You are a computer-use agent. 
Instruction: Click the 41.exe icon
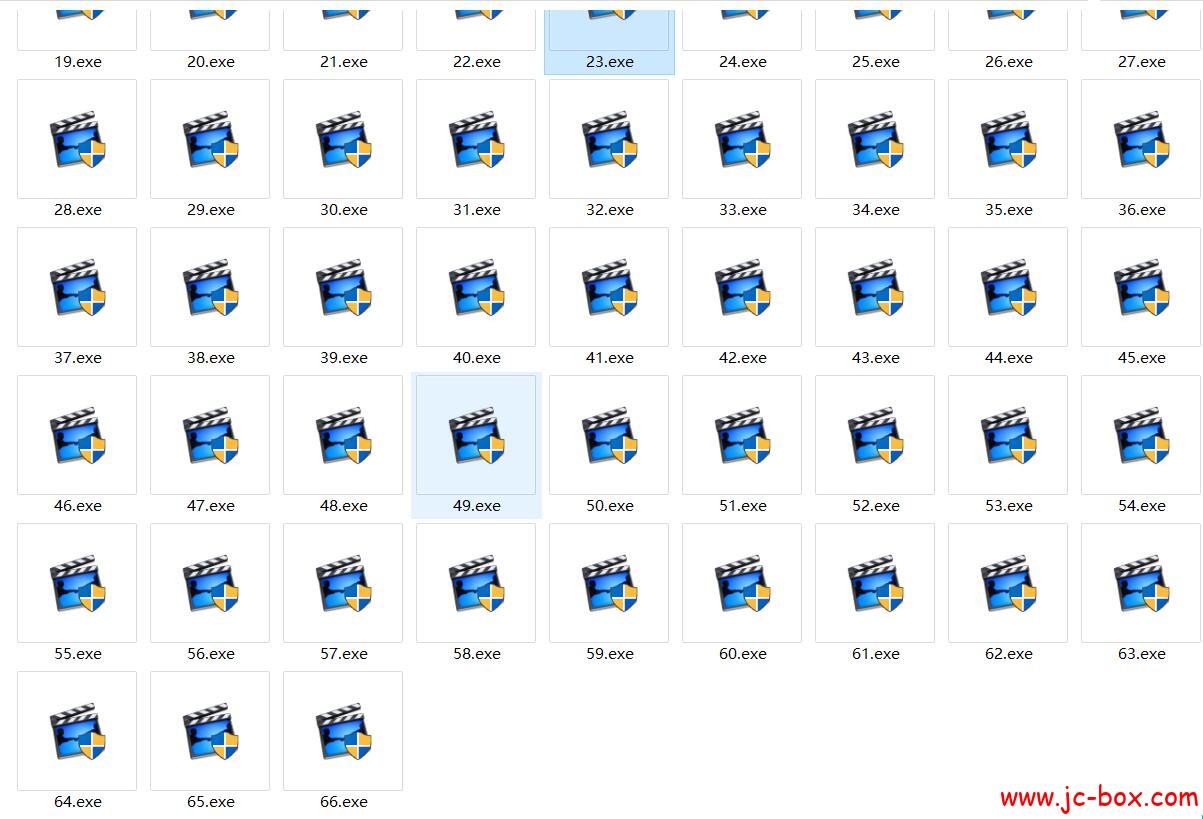click(610, 287)
